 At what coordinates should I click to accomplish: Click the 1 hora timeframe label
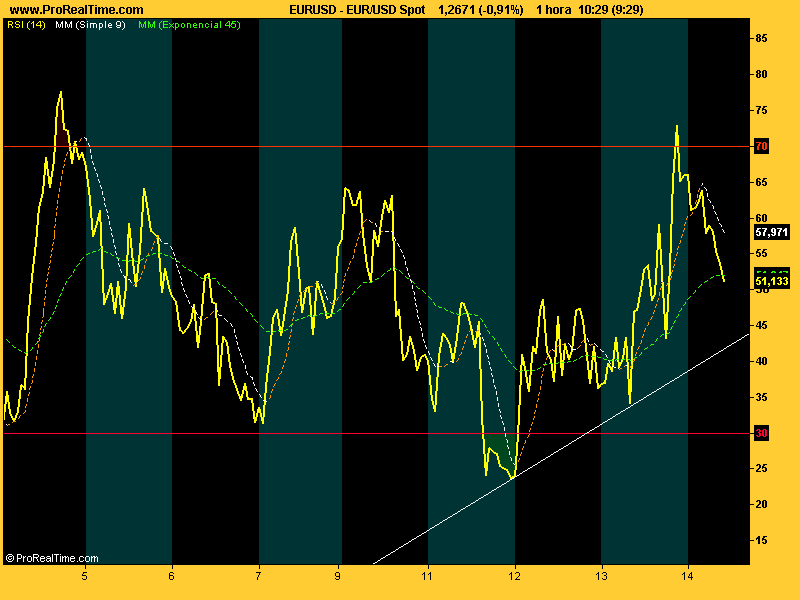click(x=554, y=10)
